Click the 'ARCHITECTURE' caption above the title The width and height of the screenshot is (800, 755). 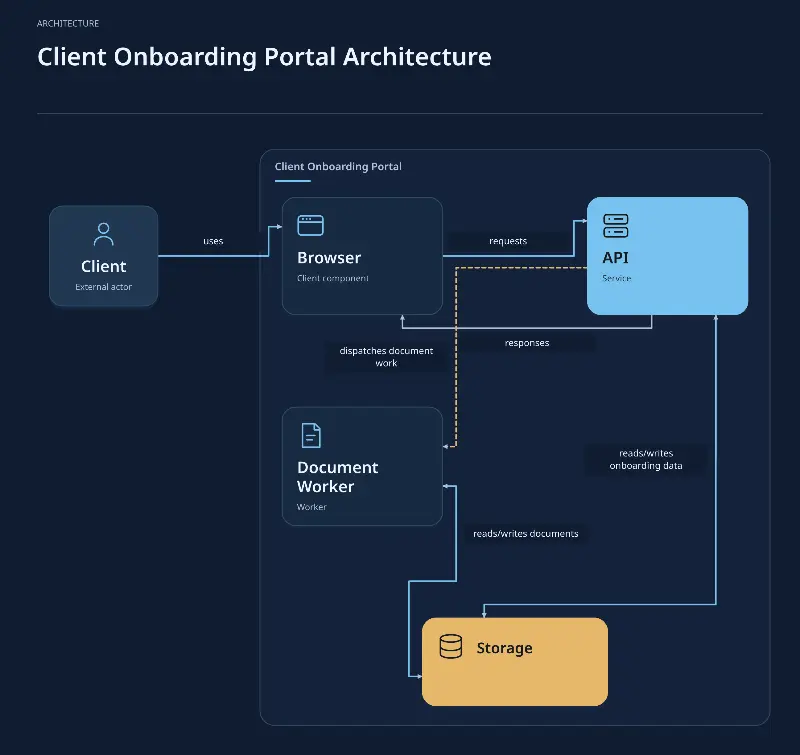pyautogui.click(x=68, y=23)
